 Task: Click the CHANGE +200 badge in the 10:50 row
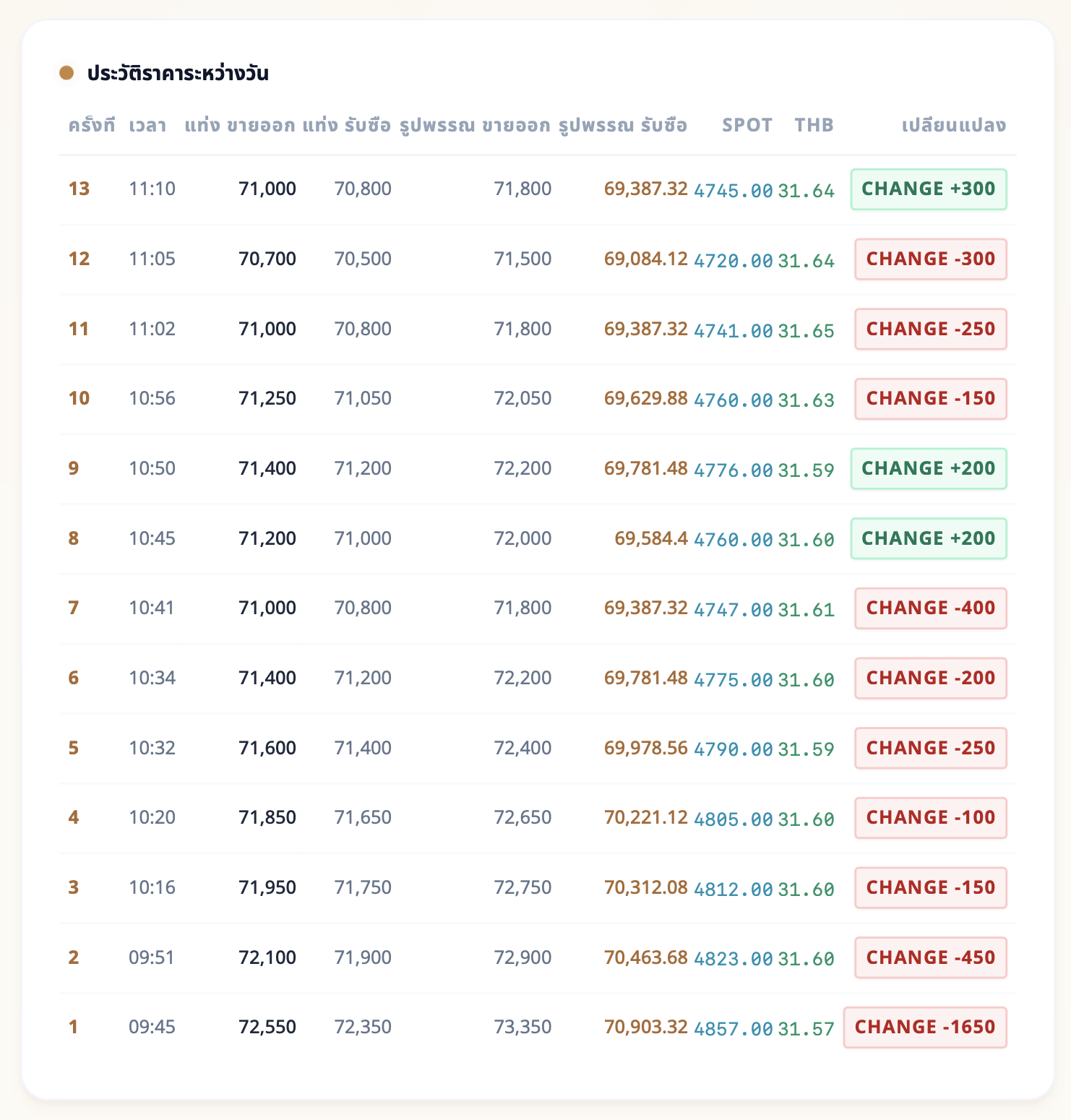point(929,469)
